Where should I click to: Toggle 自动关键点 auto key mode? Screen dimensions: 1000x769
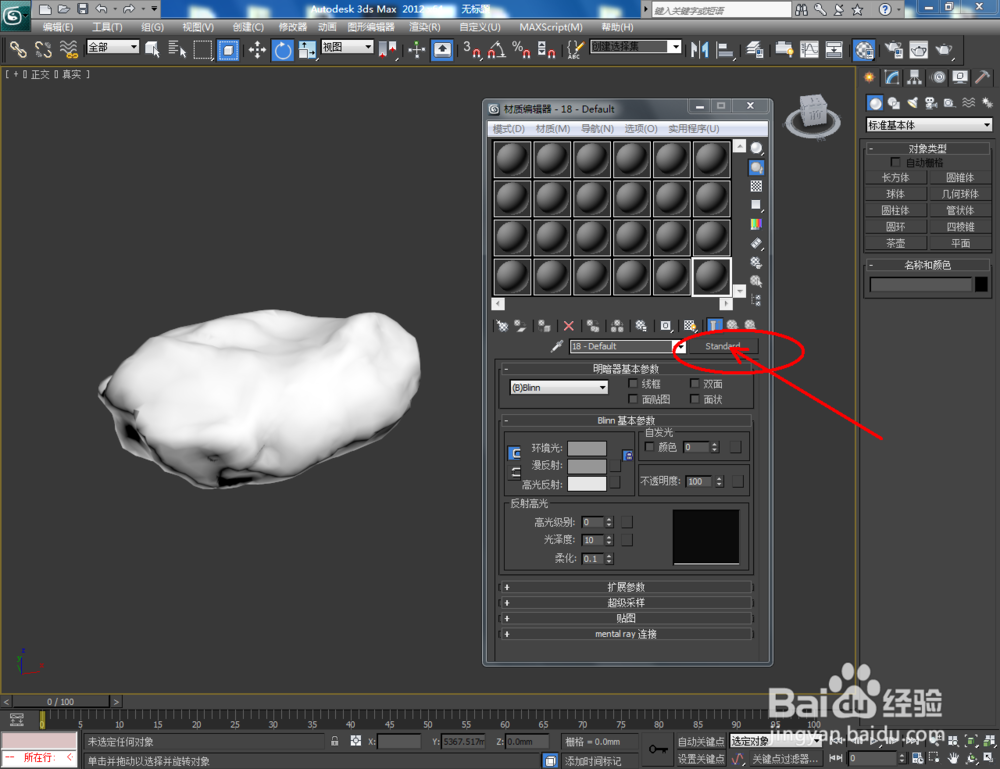click(700, 741)
